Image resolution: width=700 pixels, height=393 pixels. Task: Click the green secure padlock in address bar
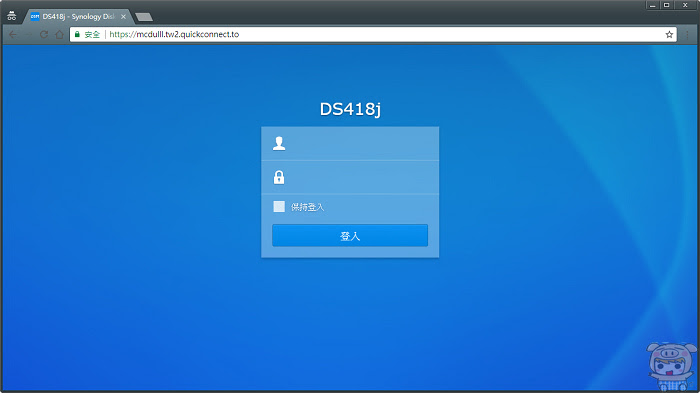77,34
